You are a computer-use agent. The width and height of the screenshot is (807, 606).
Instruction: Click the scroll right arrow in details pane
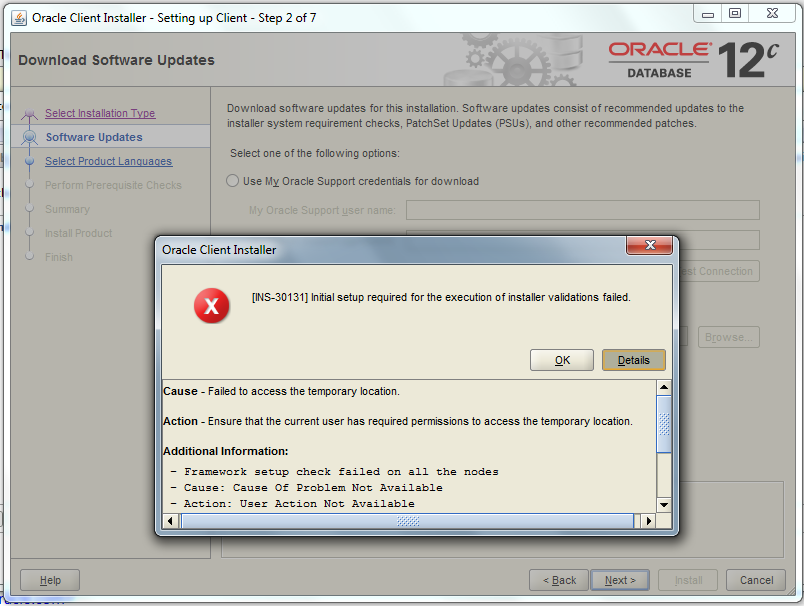(x=648, y=521)
